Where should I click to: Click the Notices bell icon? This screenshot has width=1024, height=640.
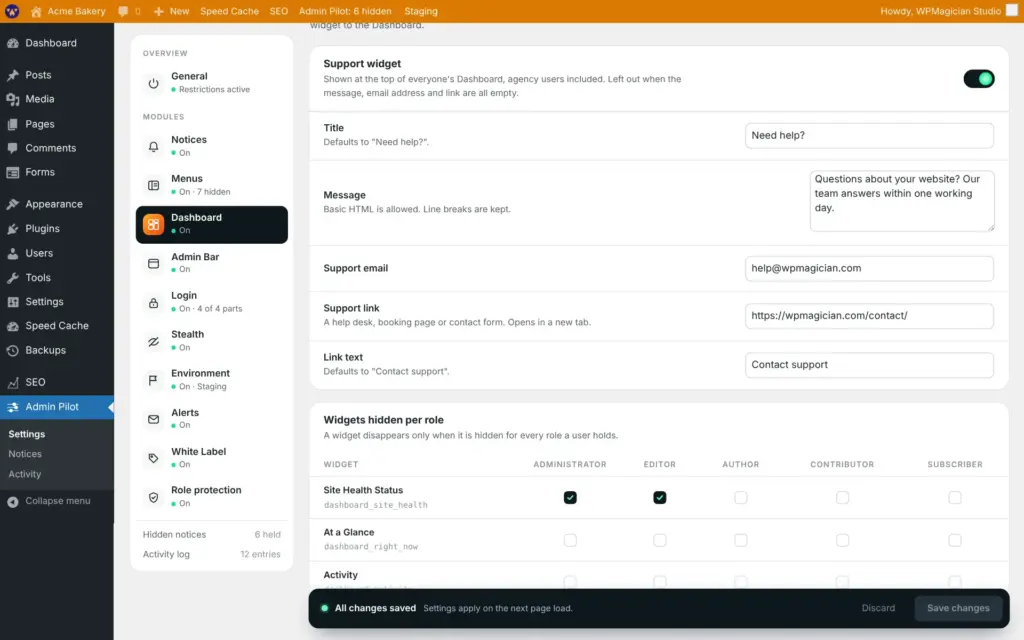[x=153, y=146]
